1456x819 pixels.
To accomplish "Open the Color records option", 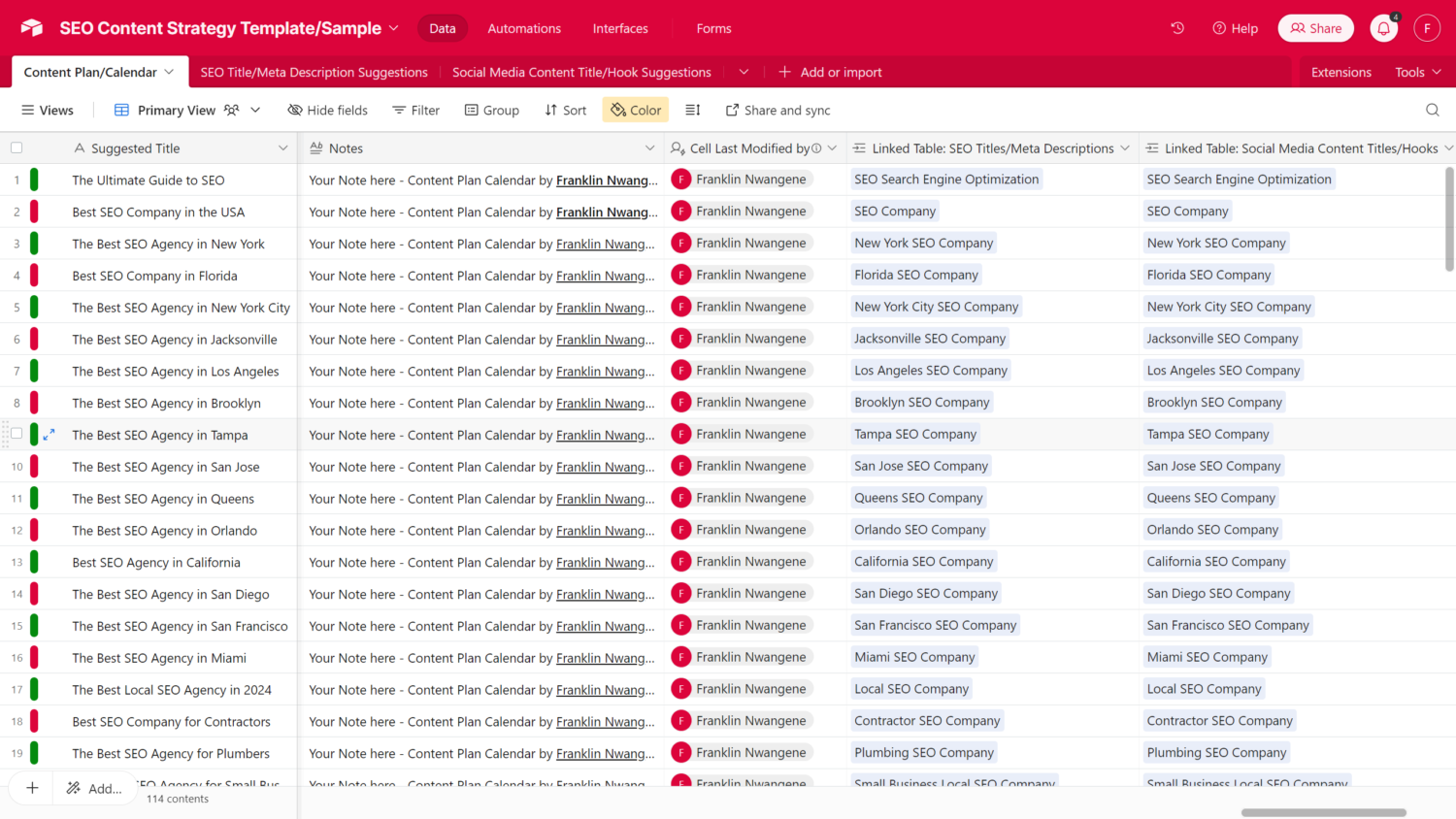I will click(x=636, y=110).
